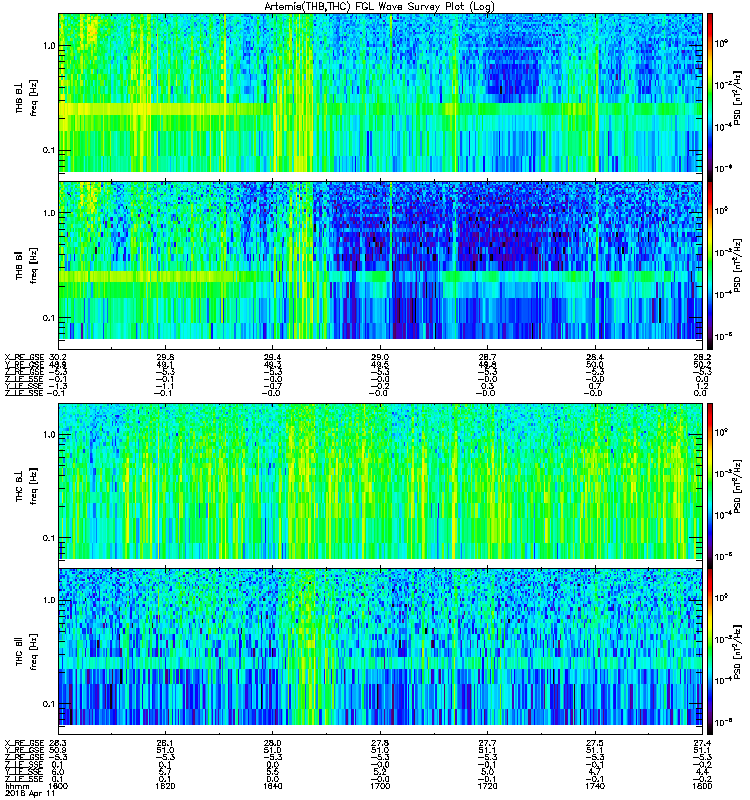Click the PSD [nT²/Hz] label of THB B-parallel color bar

coord(737,265)
